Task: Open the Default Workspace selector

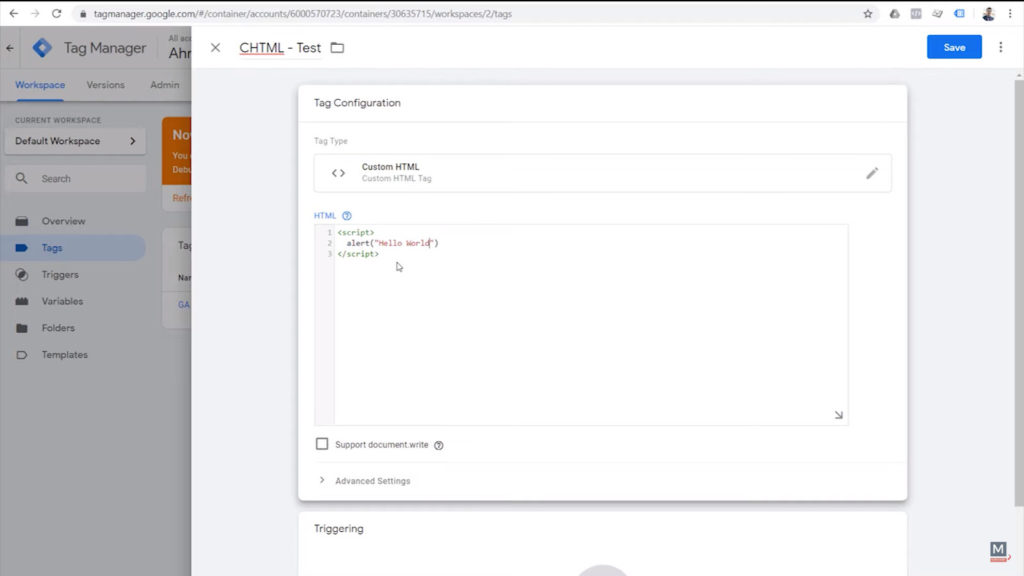Action: pyautogui.click(x=75, y=141)
